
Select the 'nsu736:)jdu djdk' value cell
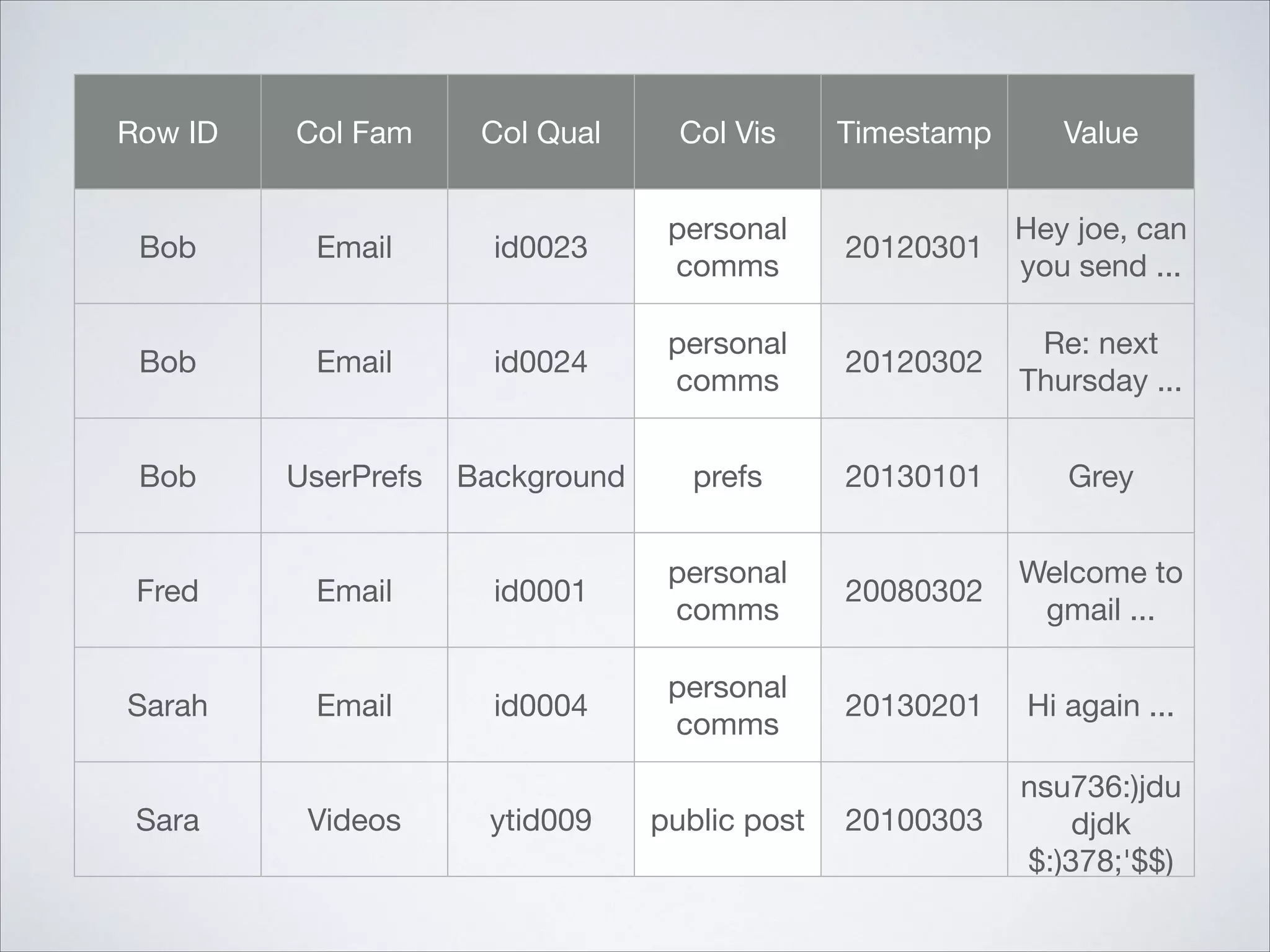(1101, 820)
